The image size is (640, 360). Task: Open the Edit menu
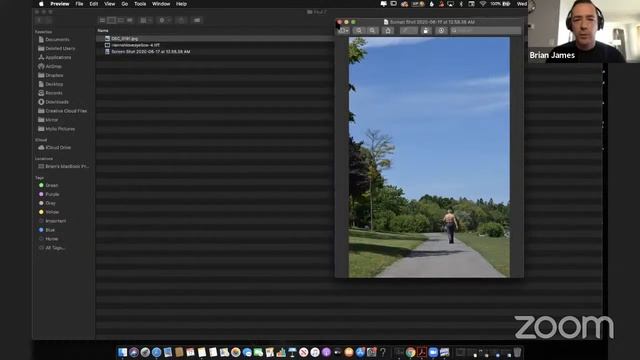tap(93, 4)
